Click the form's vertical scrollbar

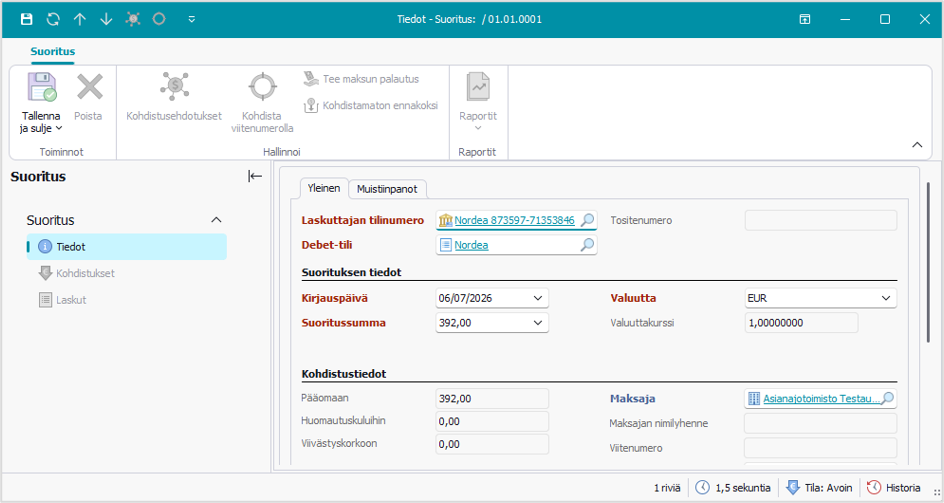[x=928, y=262]
